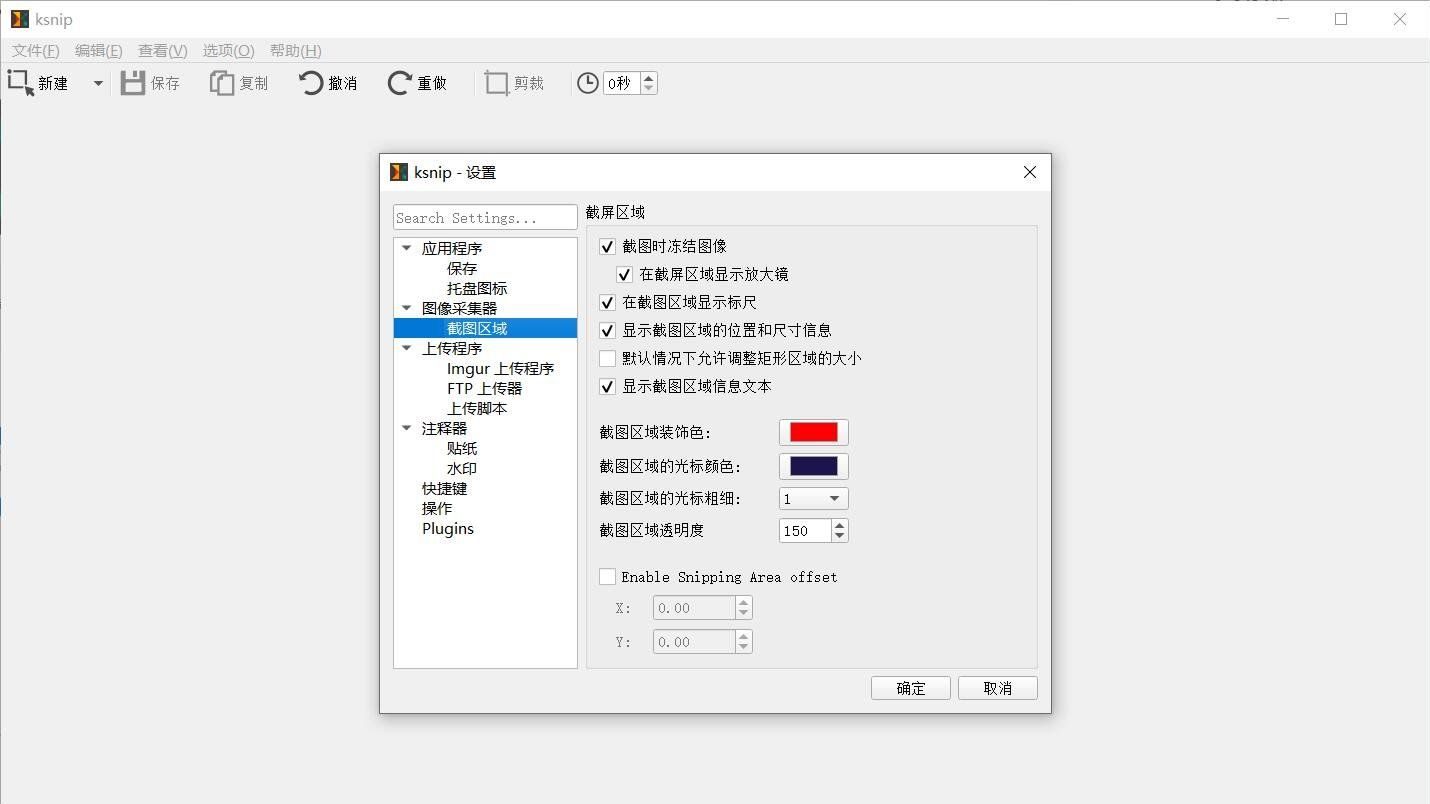
Task: Open the 选项(O) menu
Action: pos(229,51)
